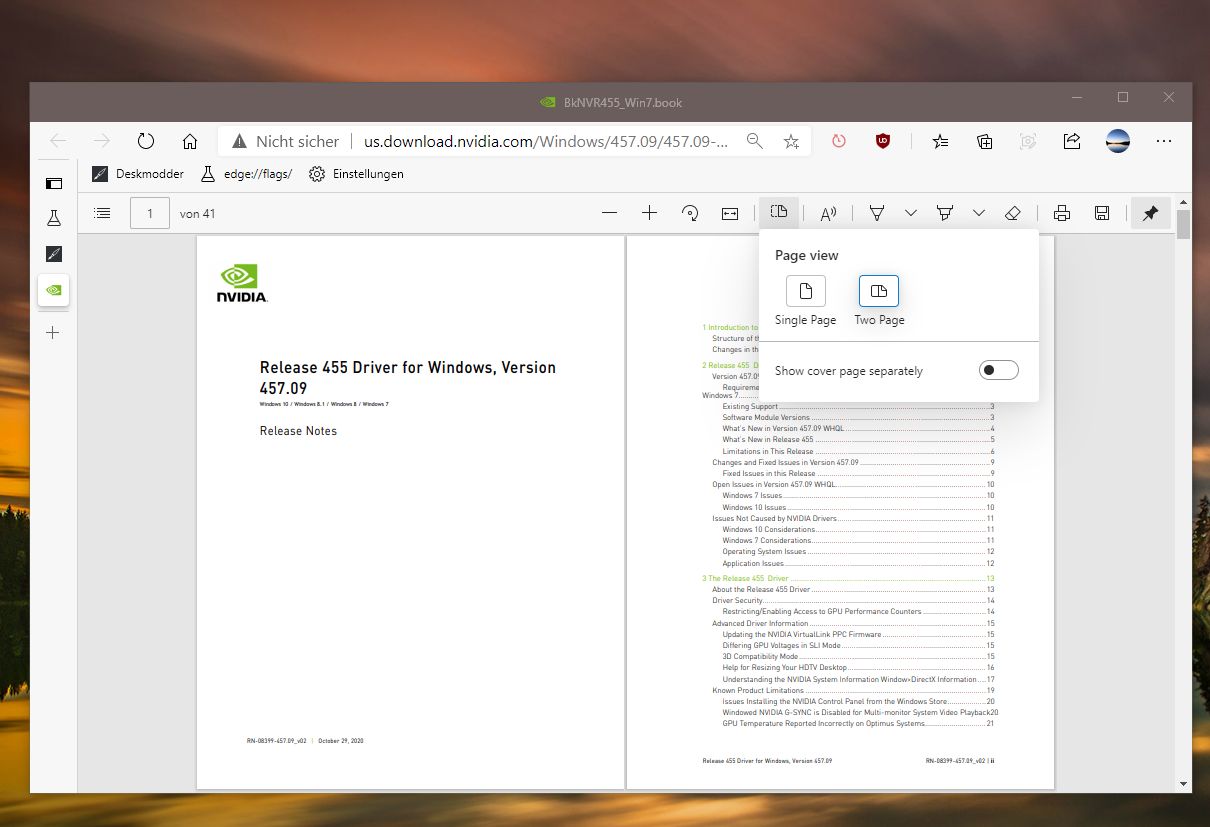Image resolution: width=1210 pixels, height=827 pixels.
Task: Open 'Help for Resizing Your HDTV Desktop'
Action: click(858, 667)
